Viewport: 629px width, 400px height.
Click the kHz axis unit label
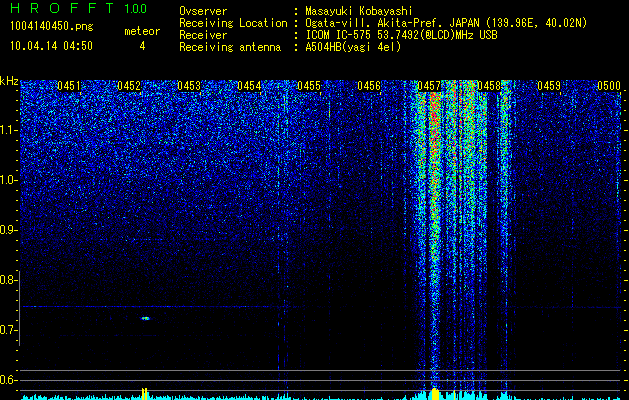pos(9,81)
